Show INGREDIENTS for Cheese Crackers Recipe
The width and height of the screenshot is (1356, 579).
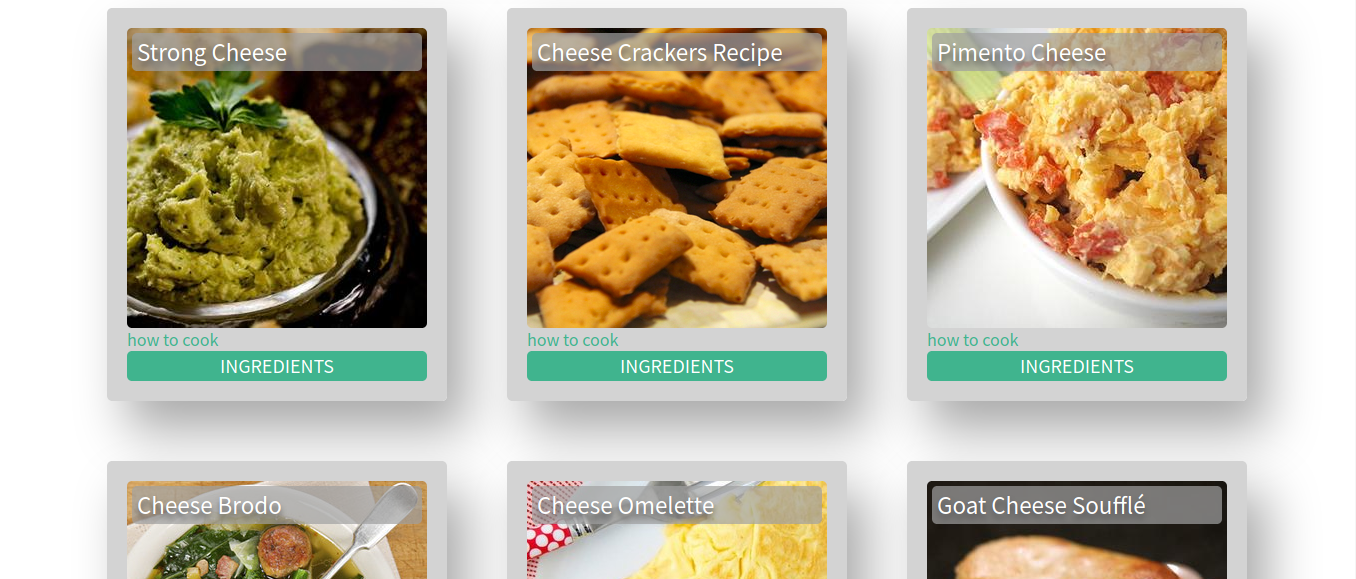tap(677, 366)
